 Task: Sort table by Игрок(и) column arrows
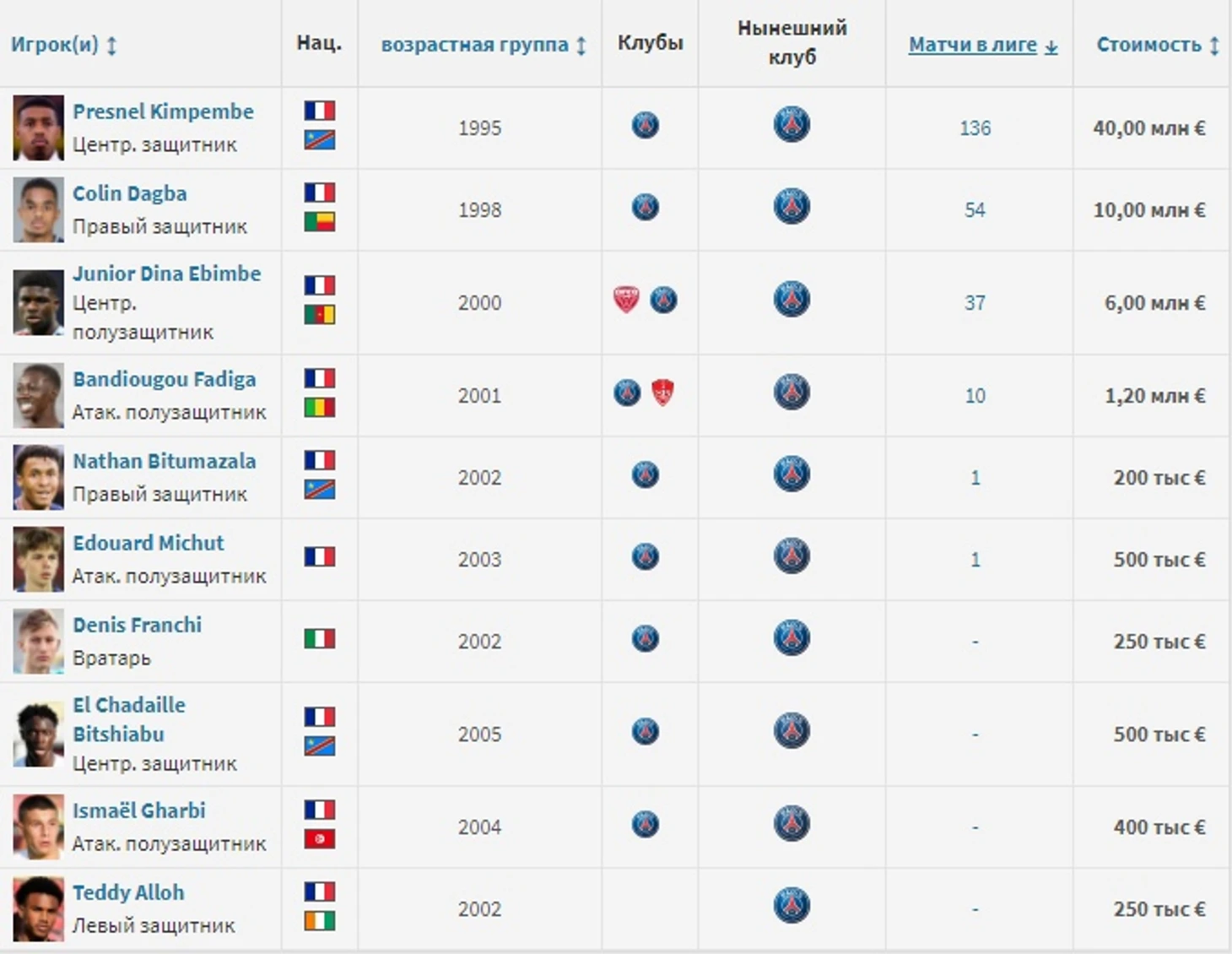(111, 45)
